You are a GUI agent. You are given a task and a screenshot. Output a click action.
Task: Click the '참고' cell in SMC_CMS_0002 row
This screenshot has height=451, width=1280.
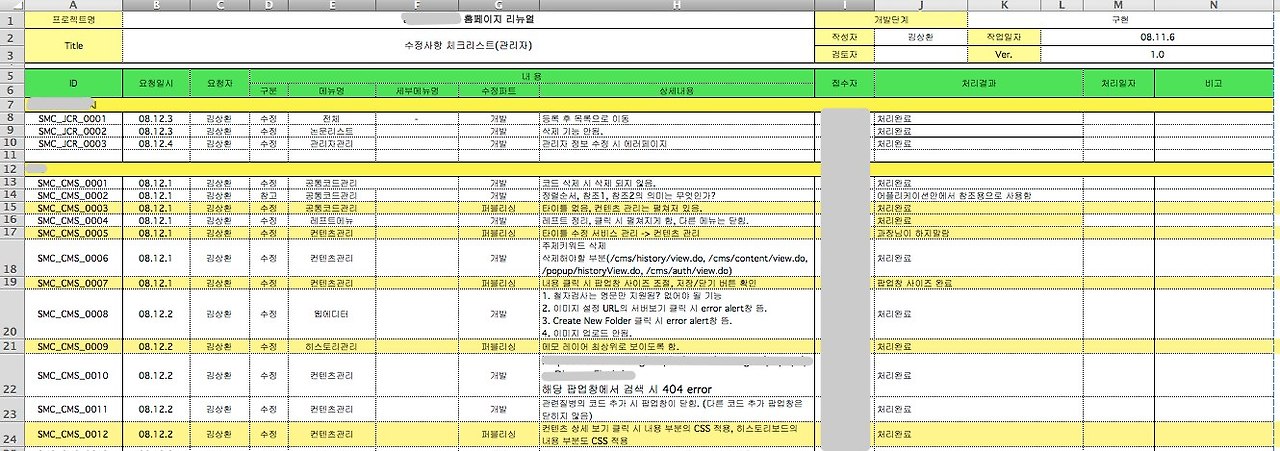coord(268,195)
